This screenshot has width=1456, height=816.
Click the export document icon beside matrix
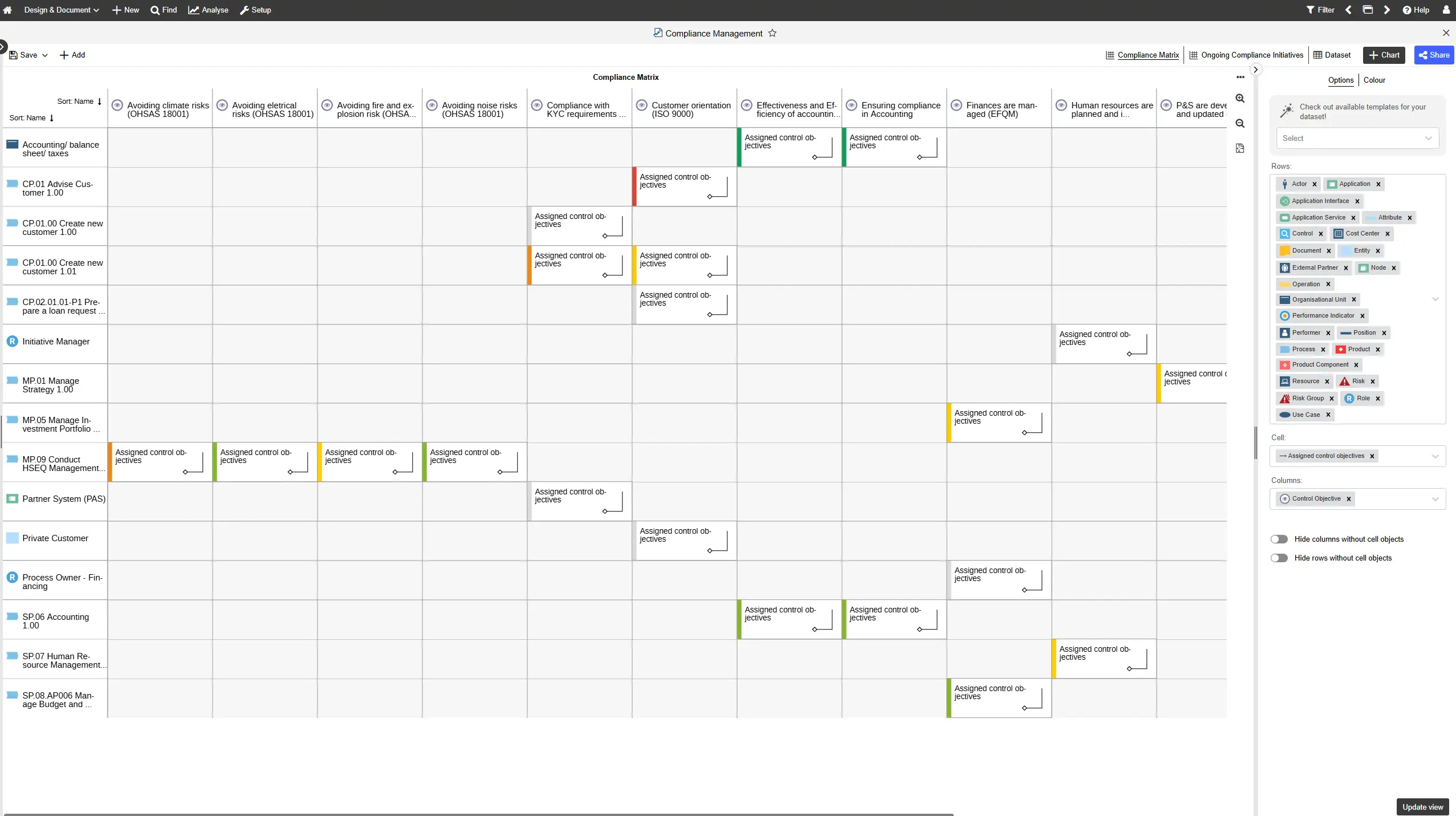(1240, 148)
